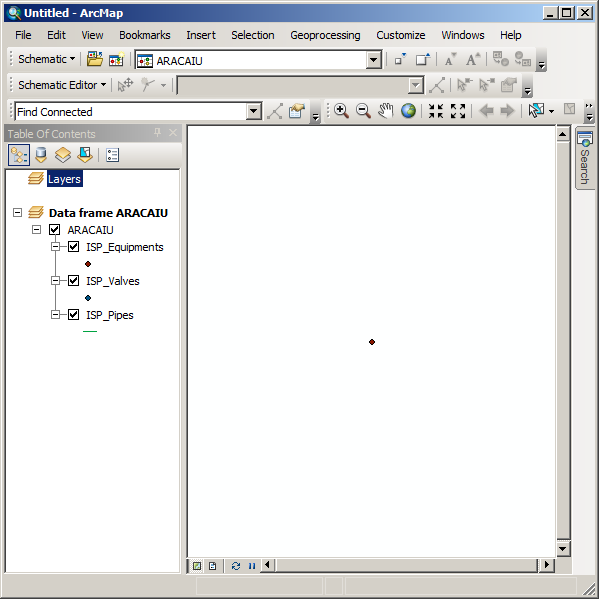Toggle ISP_Equipments layer visibility checkbox
This screenshot has height=599, width=599.
(x=73, y=246)
